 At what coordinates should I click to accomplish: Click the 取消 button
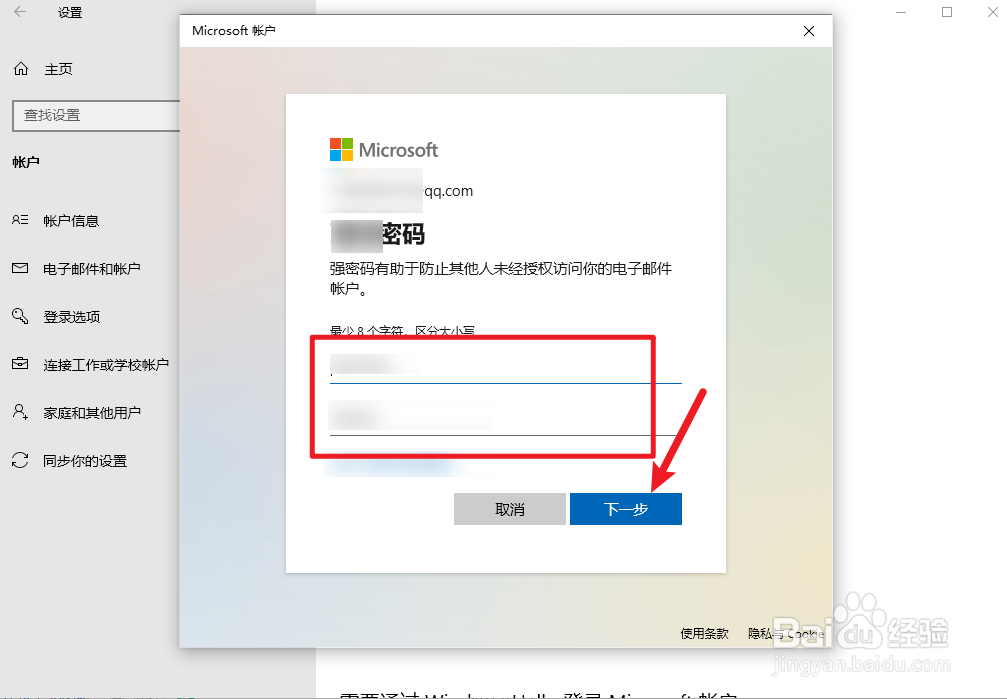[x=509, y=509]
